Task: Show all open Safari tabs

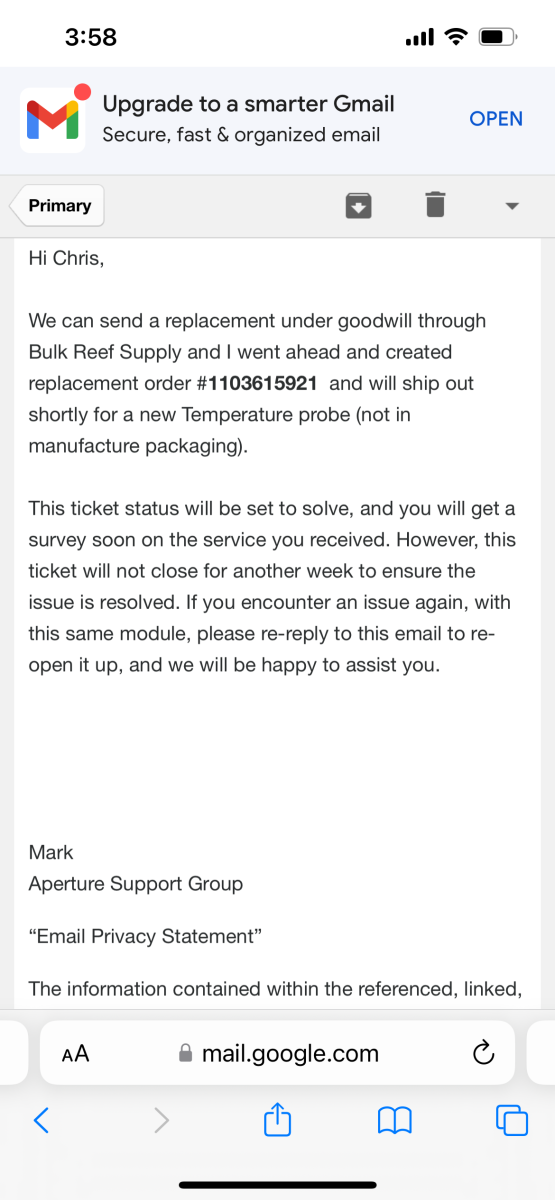Action: click(512, 1120)
